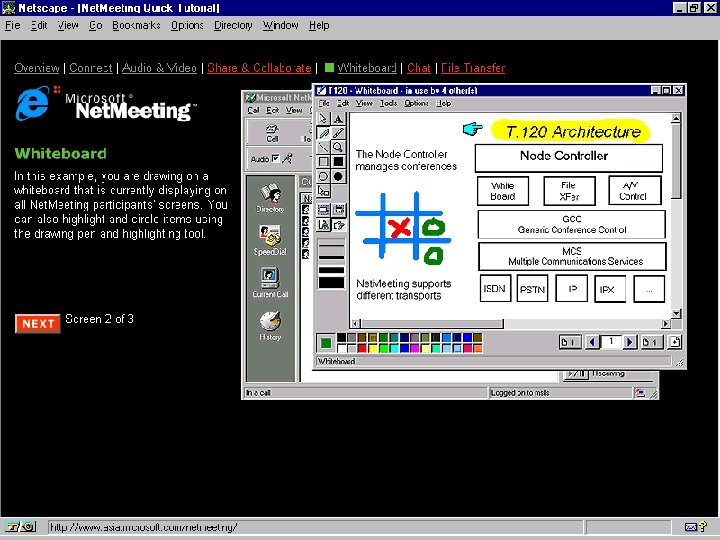Pick the orange color swatch

pyautogui.click(x=478, y=348)
